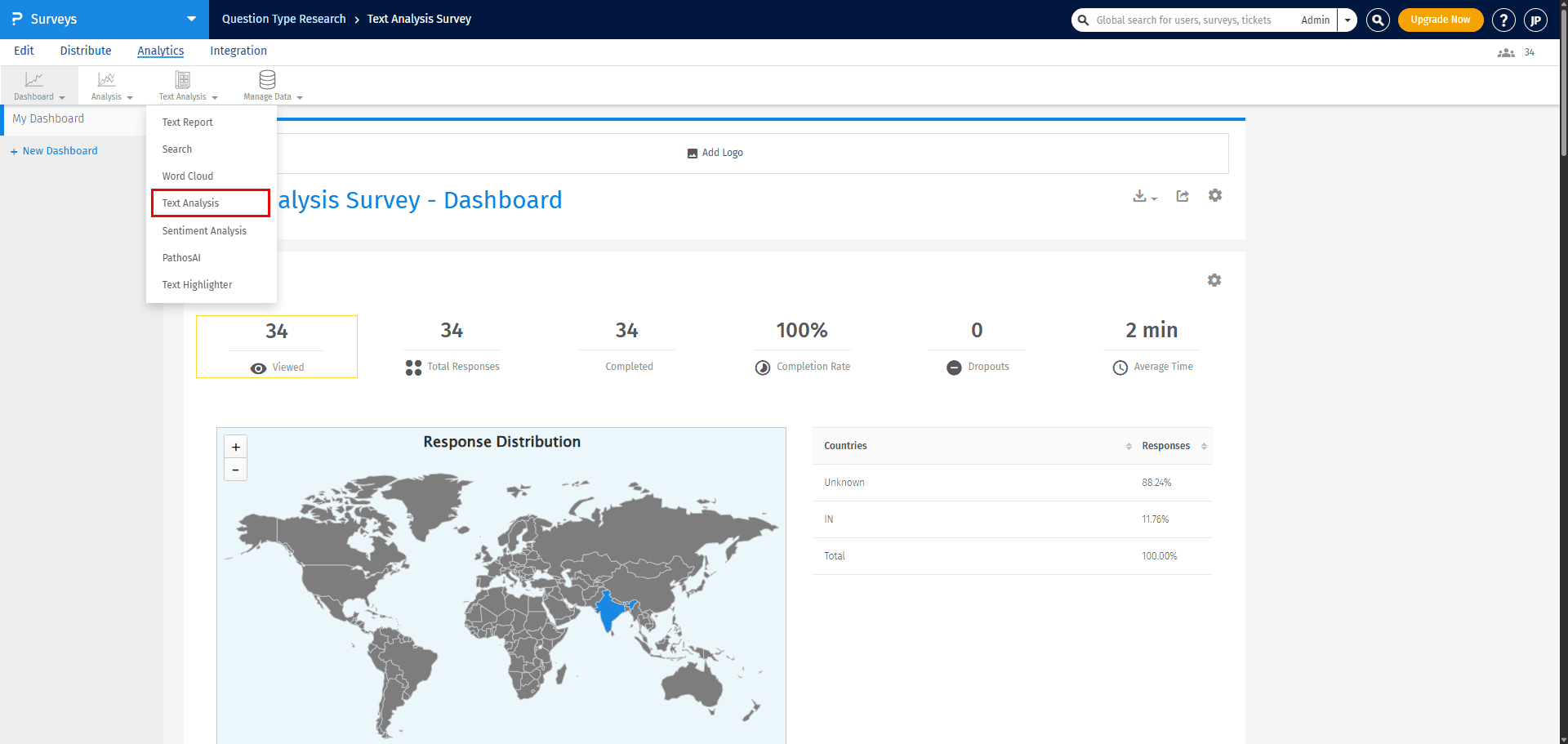Select Sentiment Analysis from the menu
1568x744 pixels.
click(204, 231)
